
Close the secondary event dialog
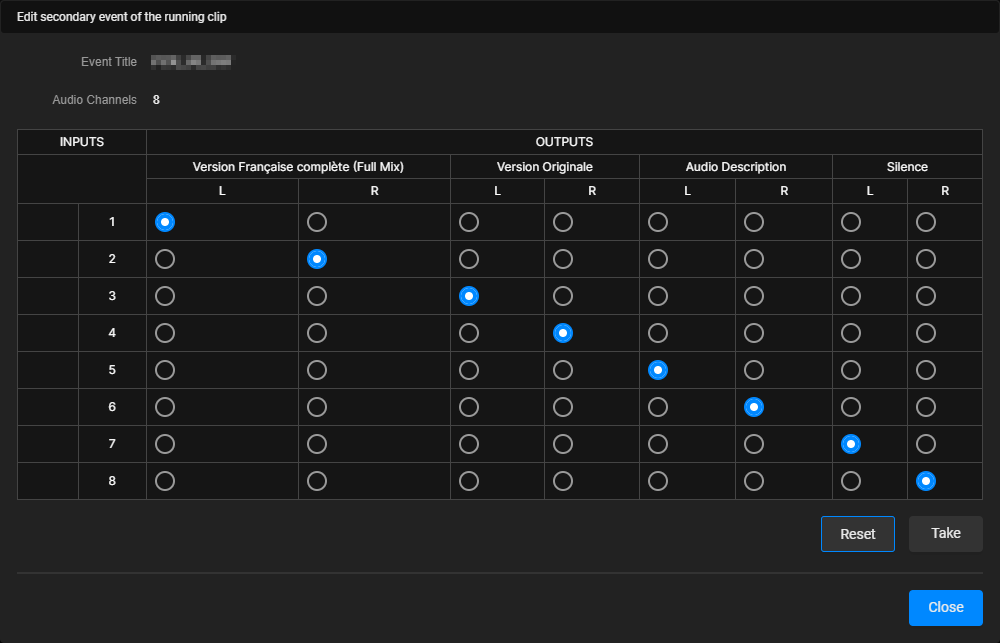[946, 607]
